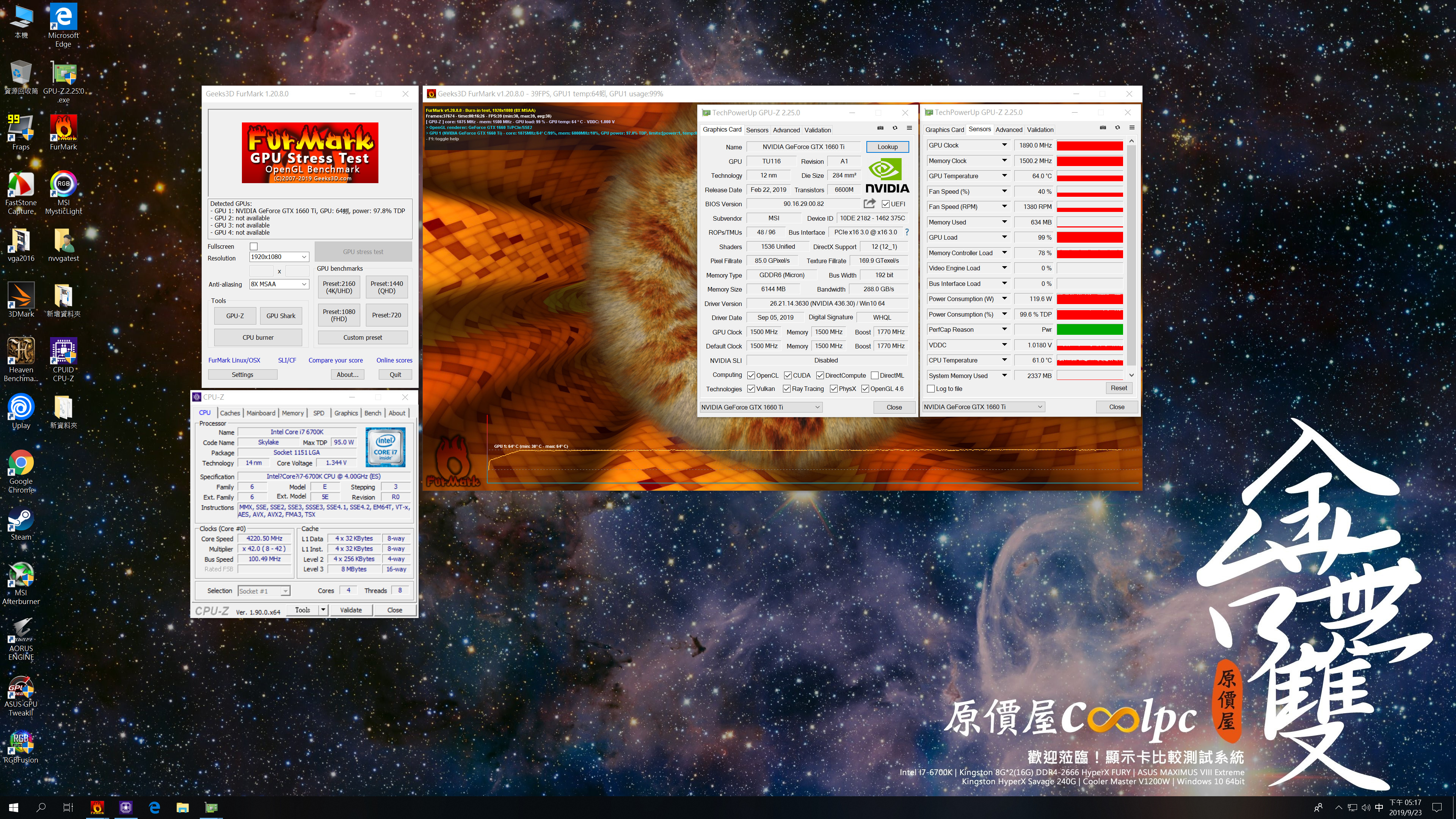Click the GPU-Z Lookup button
1456x819 pixels.
pos(887,147)
